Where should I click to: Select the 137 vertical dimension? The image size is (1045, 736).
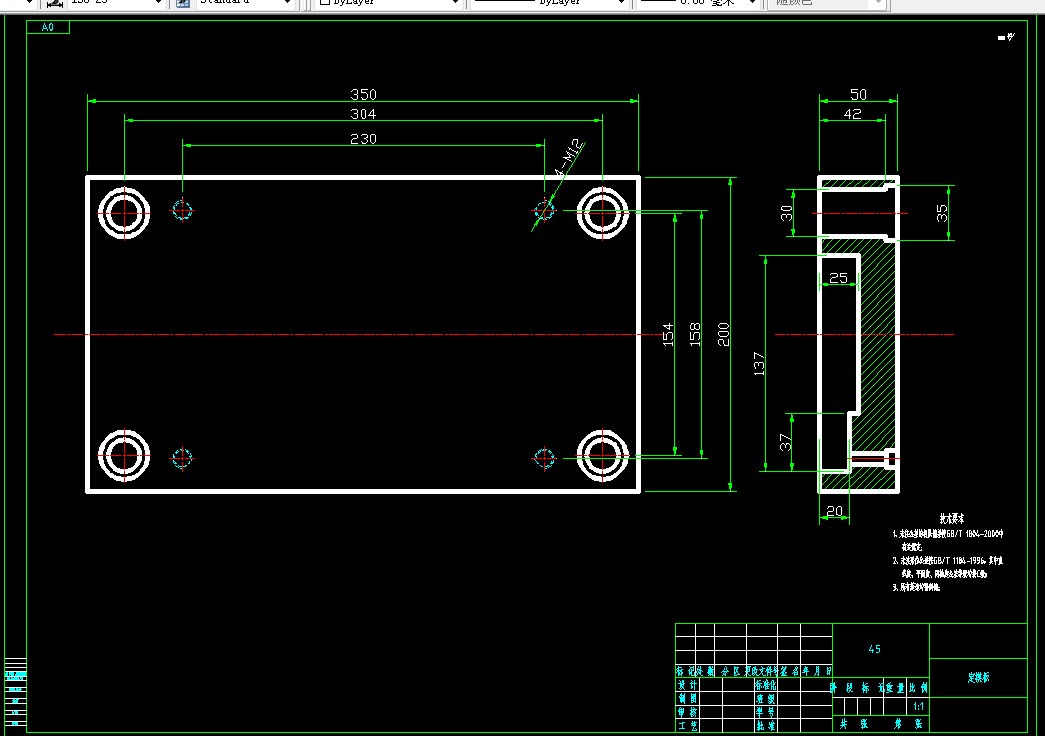pos(758,364)
